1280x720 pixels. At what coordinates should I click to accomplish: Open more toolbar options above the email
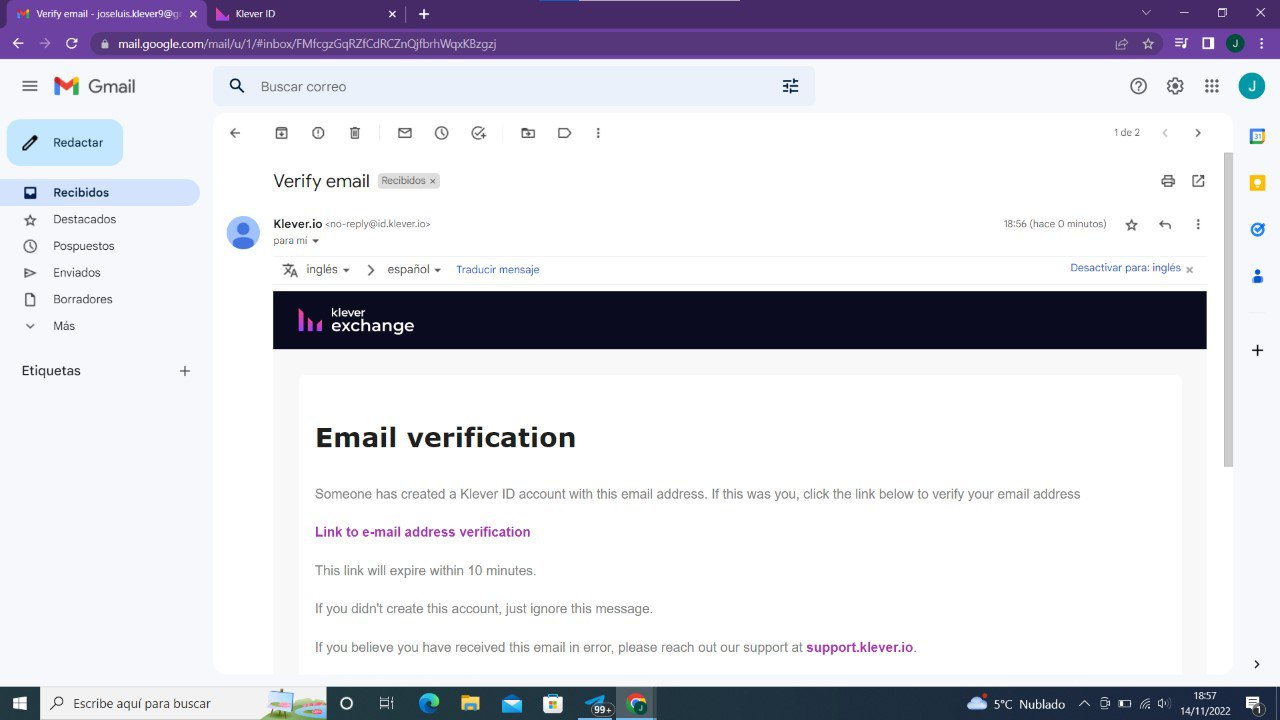[598, 133]
